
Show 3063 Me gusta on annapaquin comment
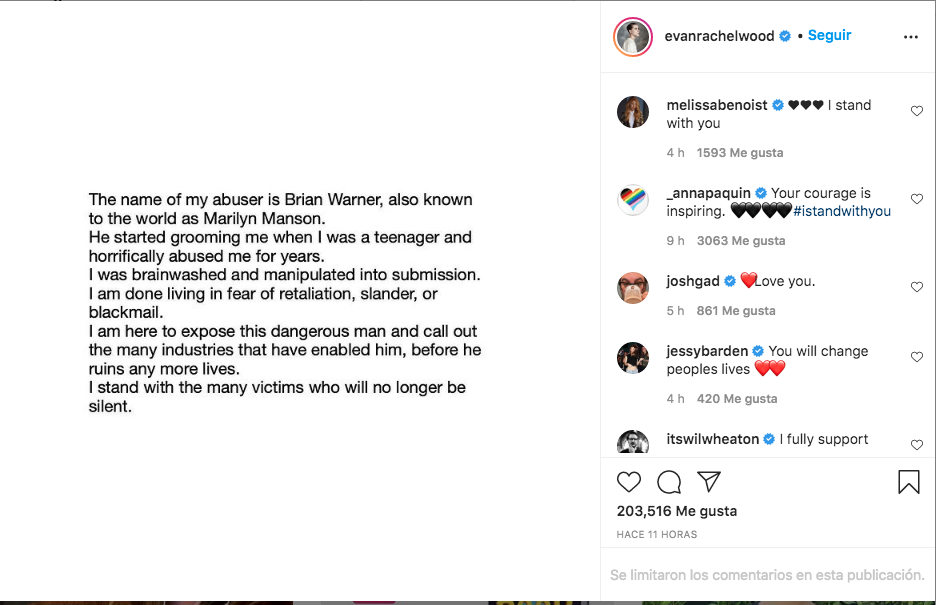click(740, 241)
